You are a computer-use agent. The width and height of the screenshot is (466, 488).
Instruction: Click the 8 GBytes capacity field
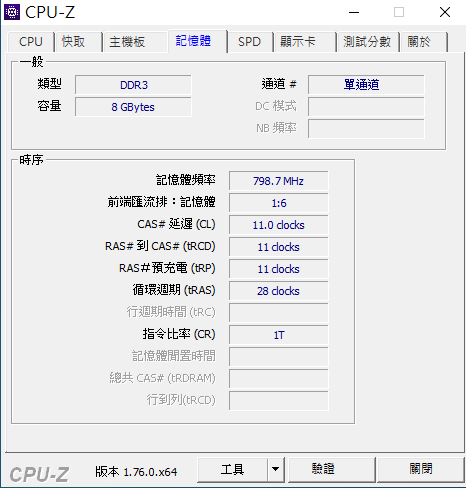(133, 107)
